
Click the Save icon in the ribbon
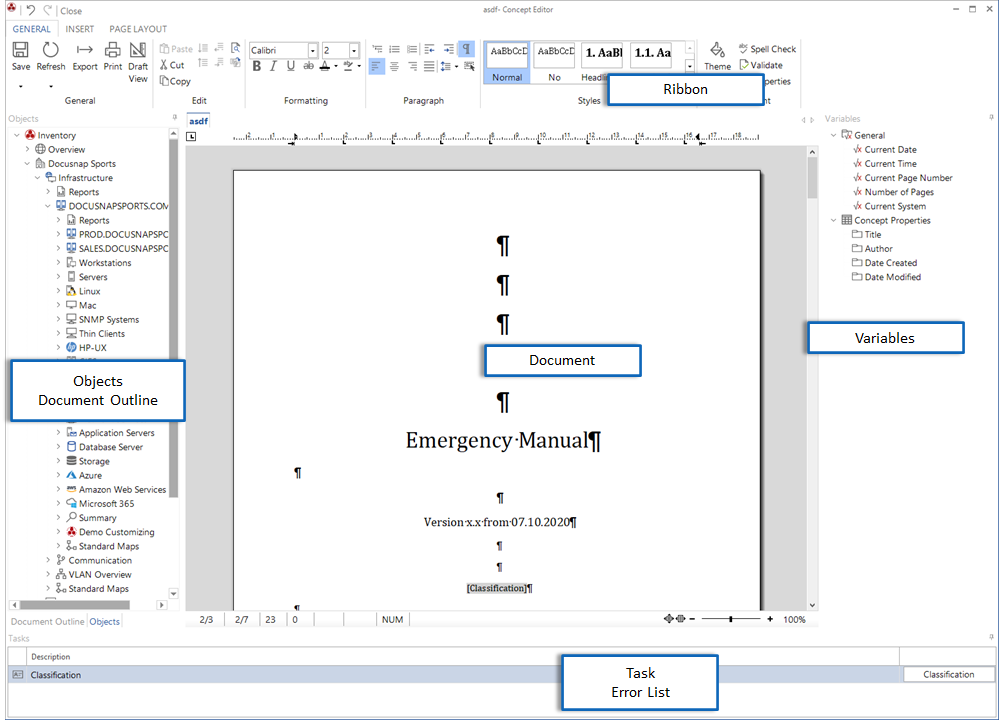(x=20, y=50)
